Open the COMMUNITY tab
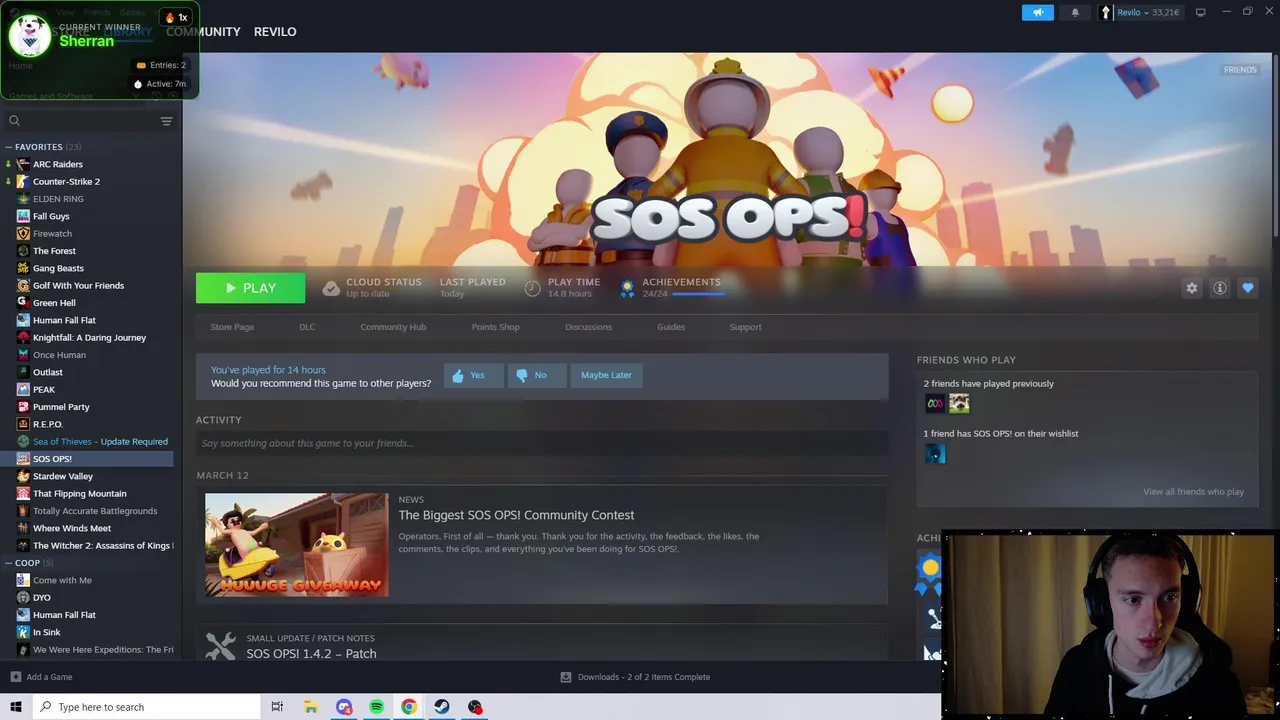Image resolution: width=1280 pixels, height=720 pixels. pyautogui.click(x=203, y=32)
